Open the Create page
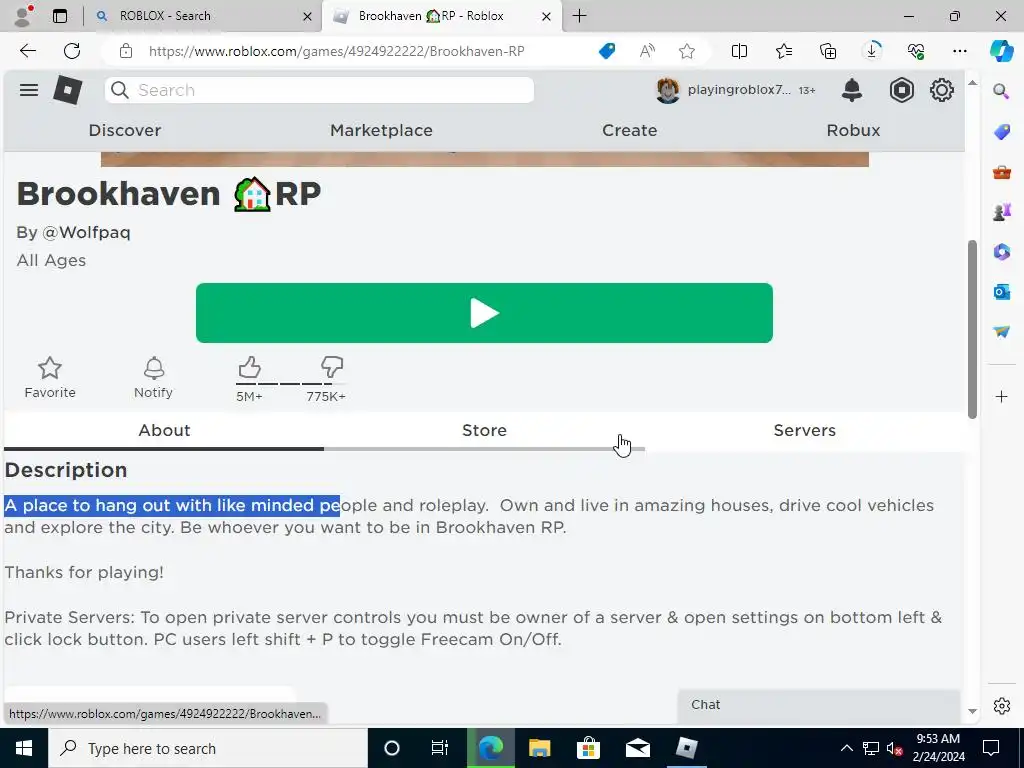This screenshot has width=1024, height=768. point(630,130)
